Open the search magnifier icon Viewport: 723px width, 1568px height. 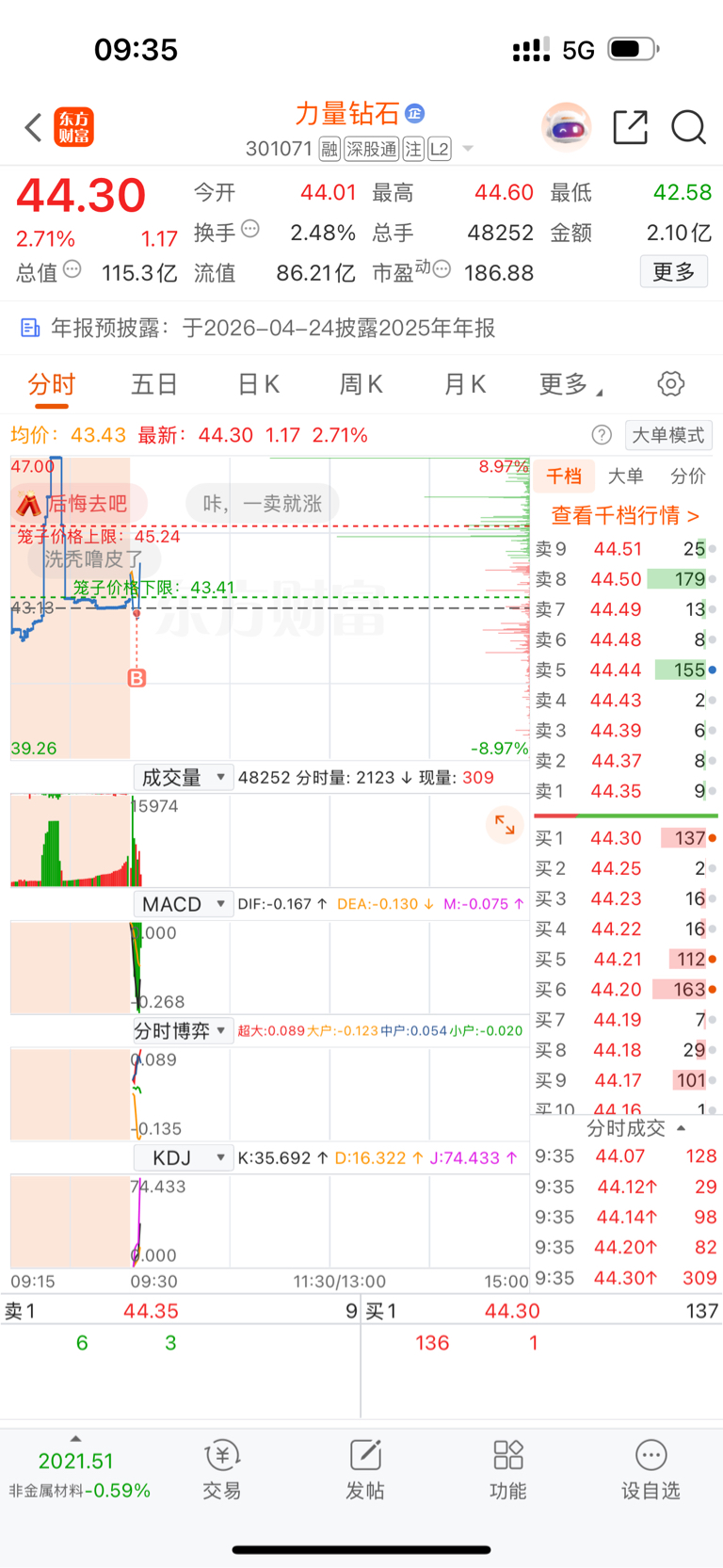[688, 127]
